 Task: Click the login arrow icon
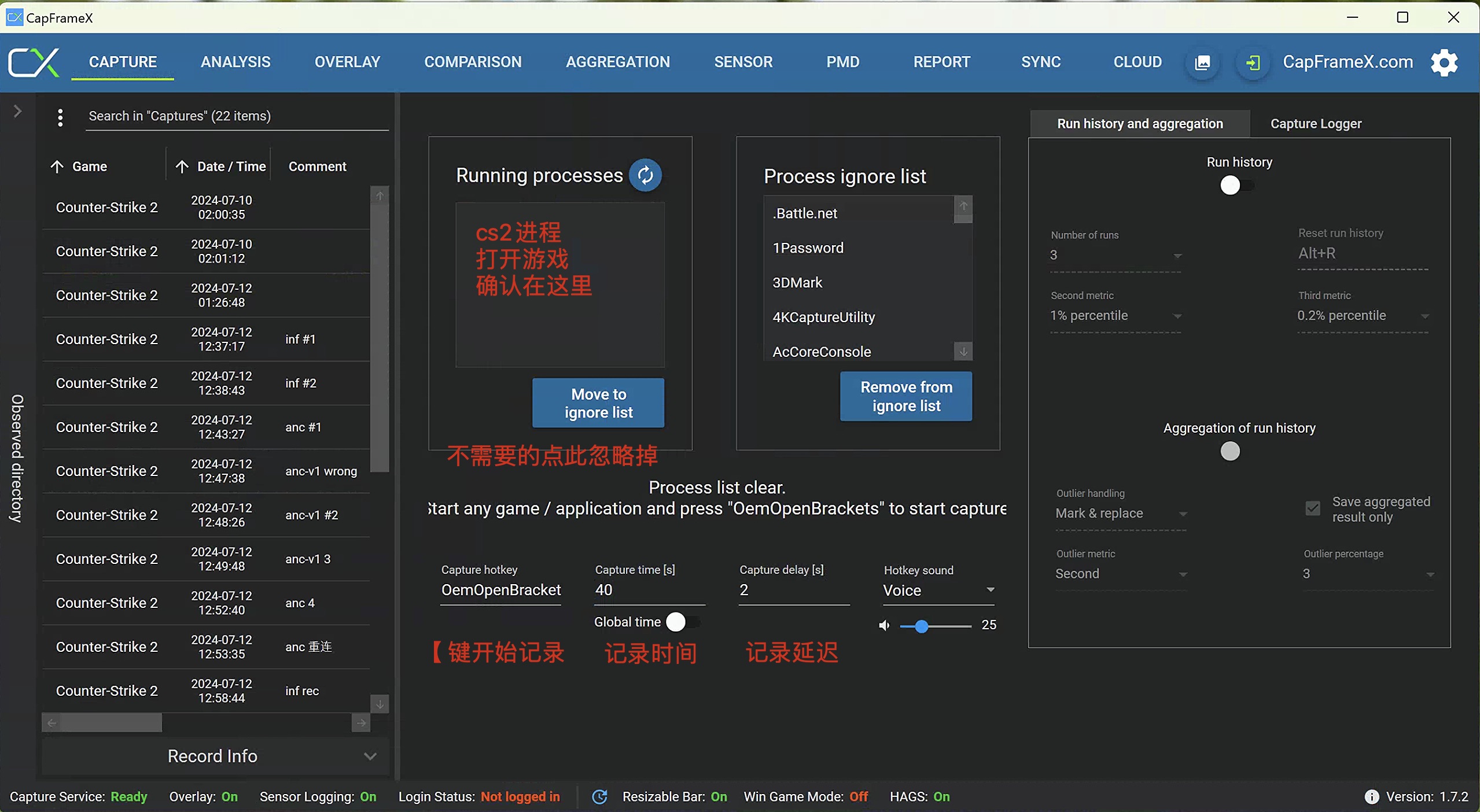(1253, 62)
